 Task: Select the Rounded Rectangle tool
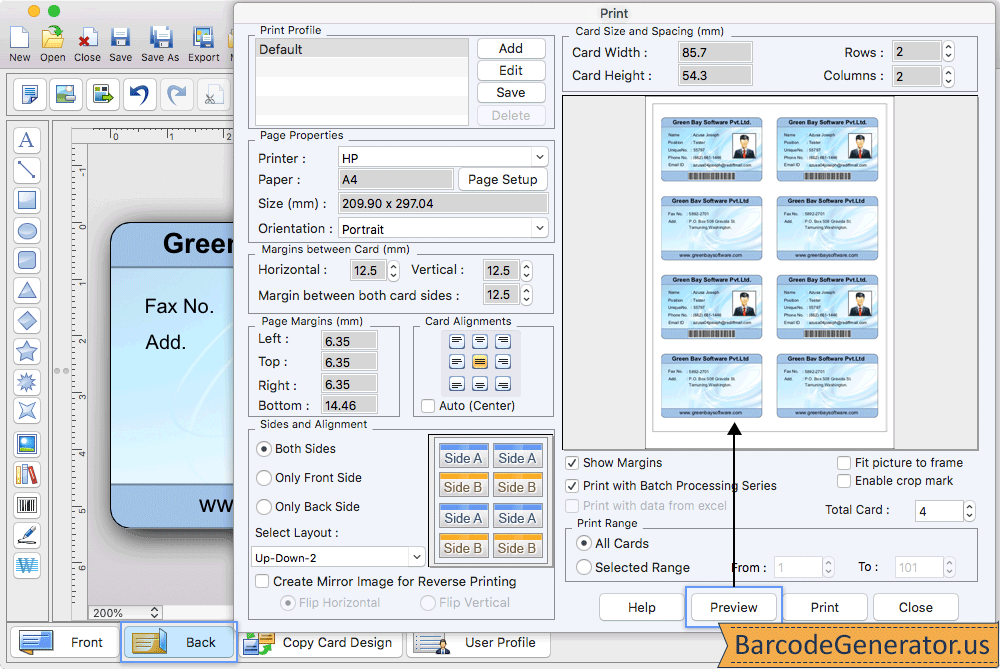pos(27,260)
